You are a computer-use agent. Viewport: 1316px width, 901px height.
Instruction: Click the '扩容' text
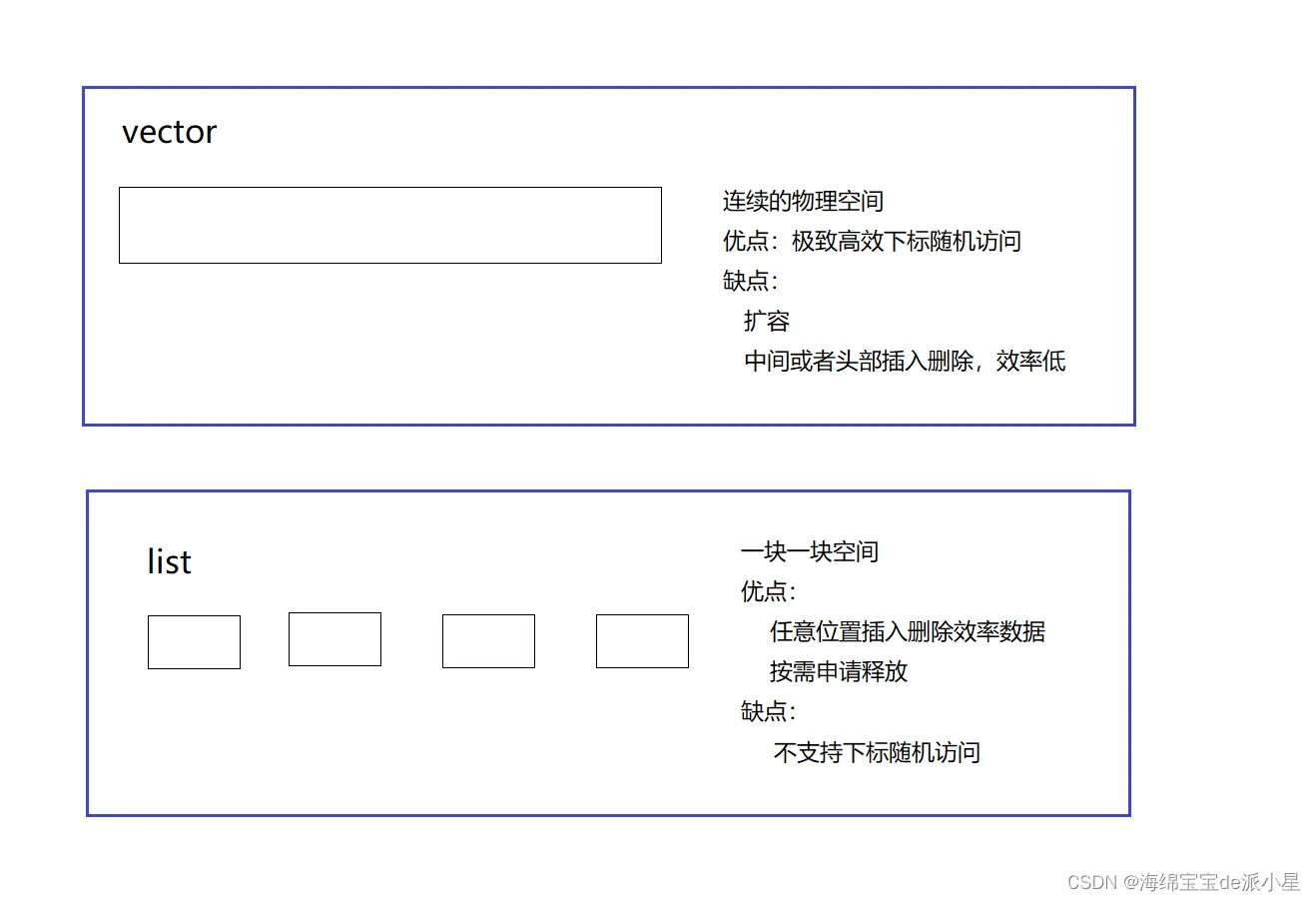tap(767, 321)
